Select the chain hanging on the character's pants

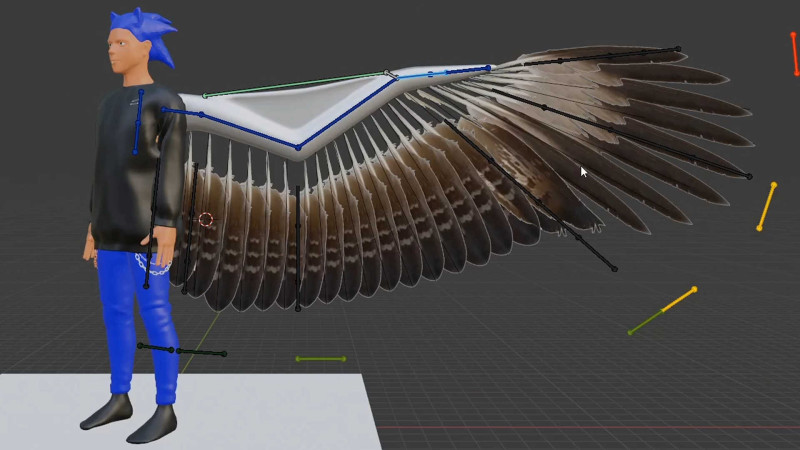pyautogui.click(x=152, y=265)
